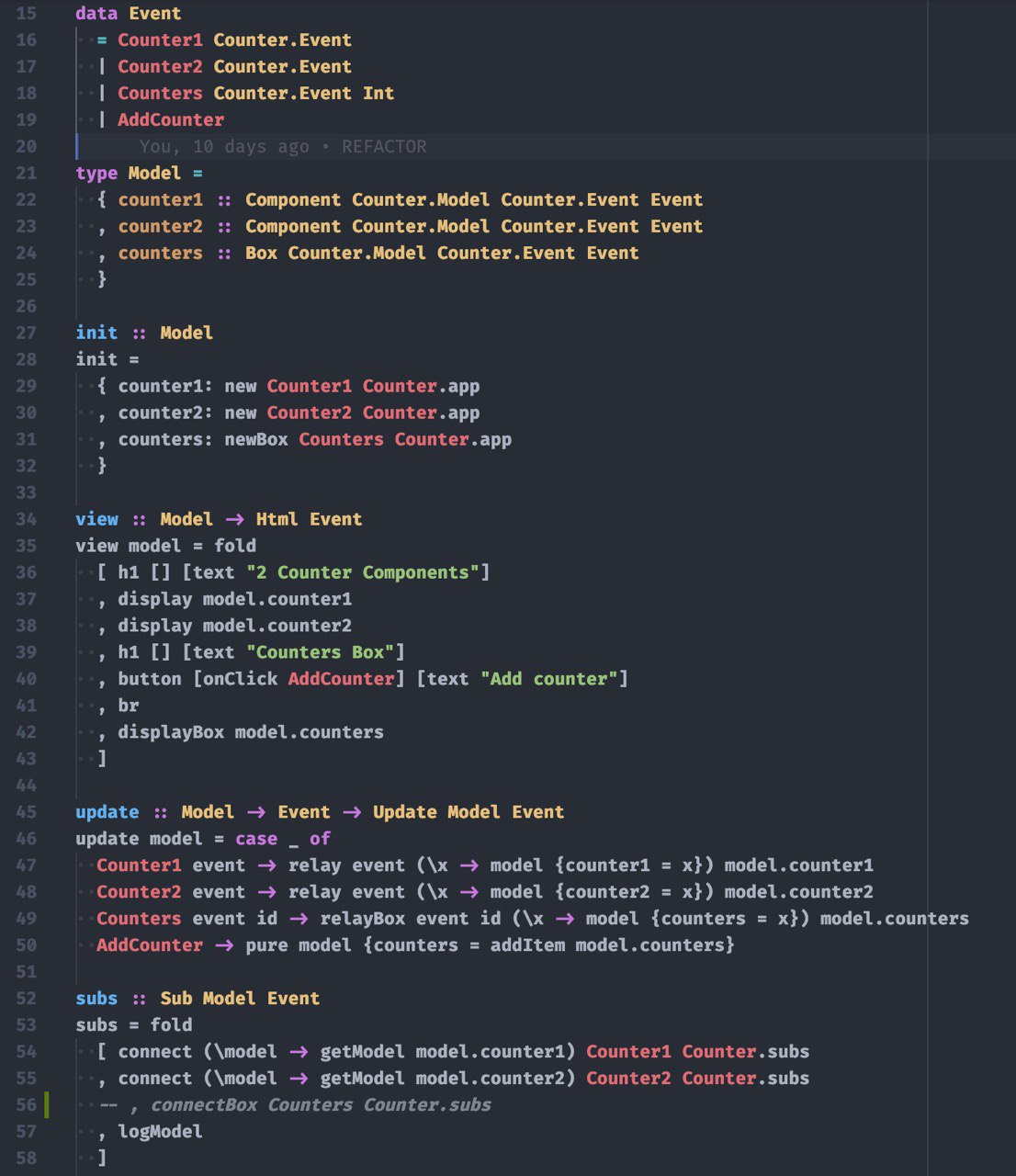Click 'display model.counter1' on line 37

(x=235, y=600)
